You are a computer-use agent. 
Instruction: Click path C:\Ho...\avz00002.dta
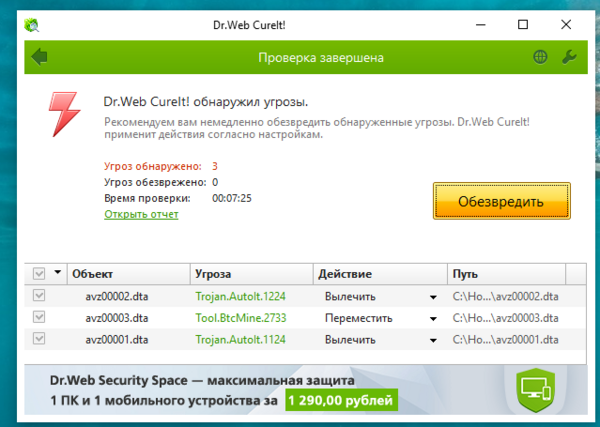(x=505, y=297)
